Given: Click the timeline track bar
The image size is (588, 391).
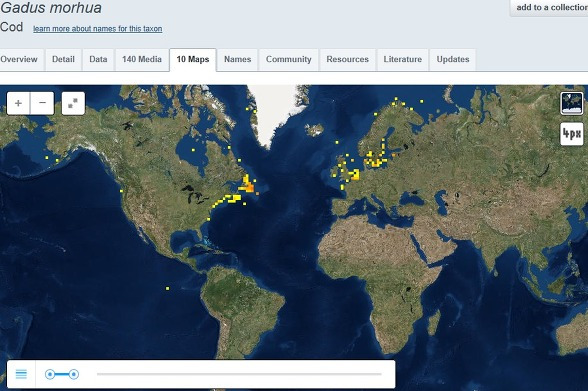Looking at the screenshot, I should [239, 374].
